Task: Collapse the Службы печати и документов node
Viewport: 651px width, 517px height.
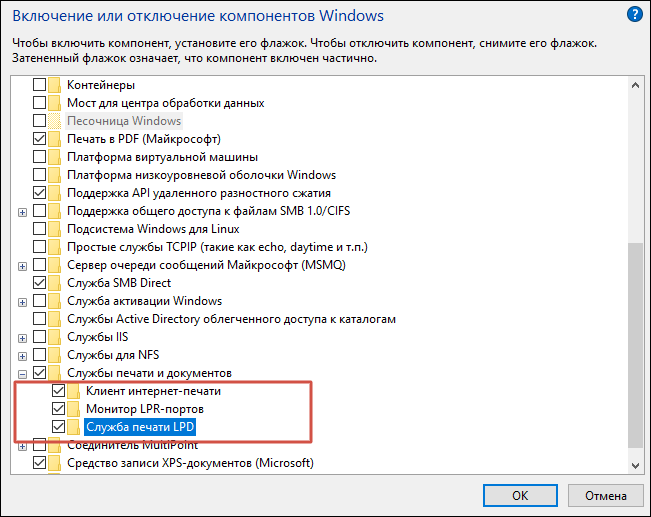Action: point(22,373)
